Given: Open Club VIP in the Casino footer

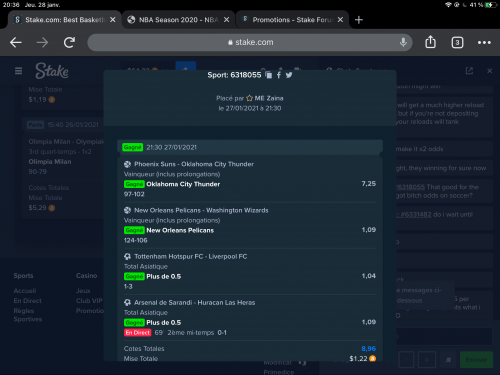Looking at the screenshot, I should point(89,301).
